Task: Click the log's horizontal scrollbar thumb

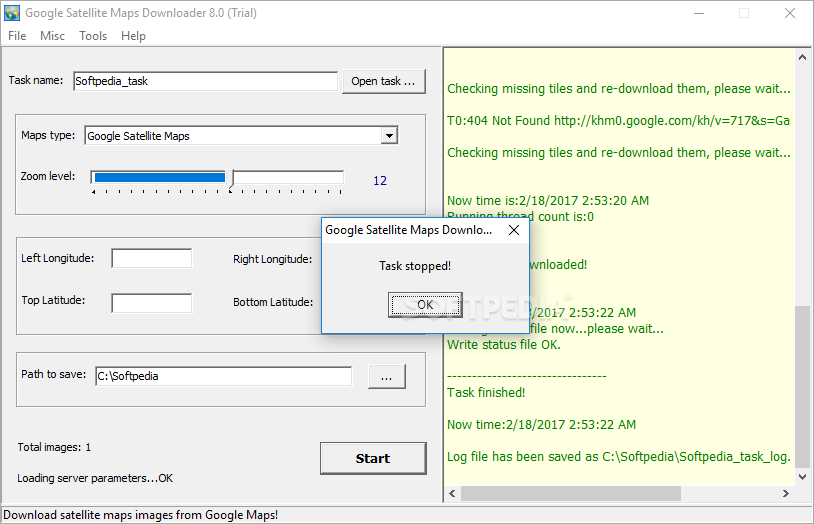Action: point(571,493)
